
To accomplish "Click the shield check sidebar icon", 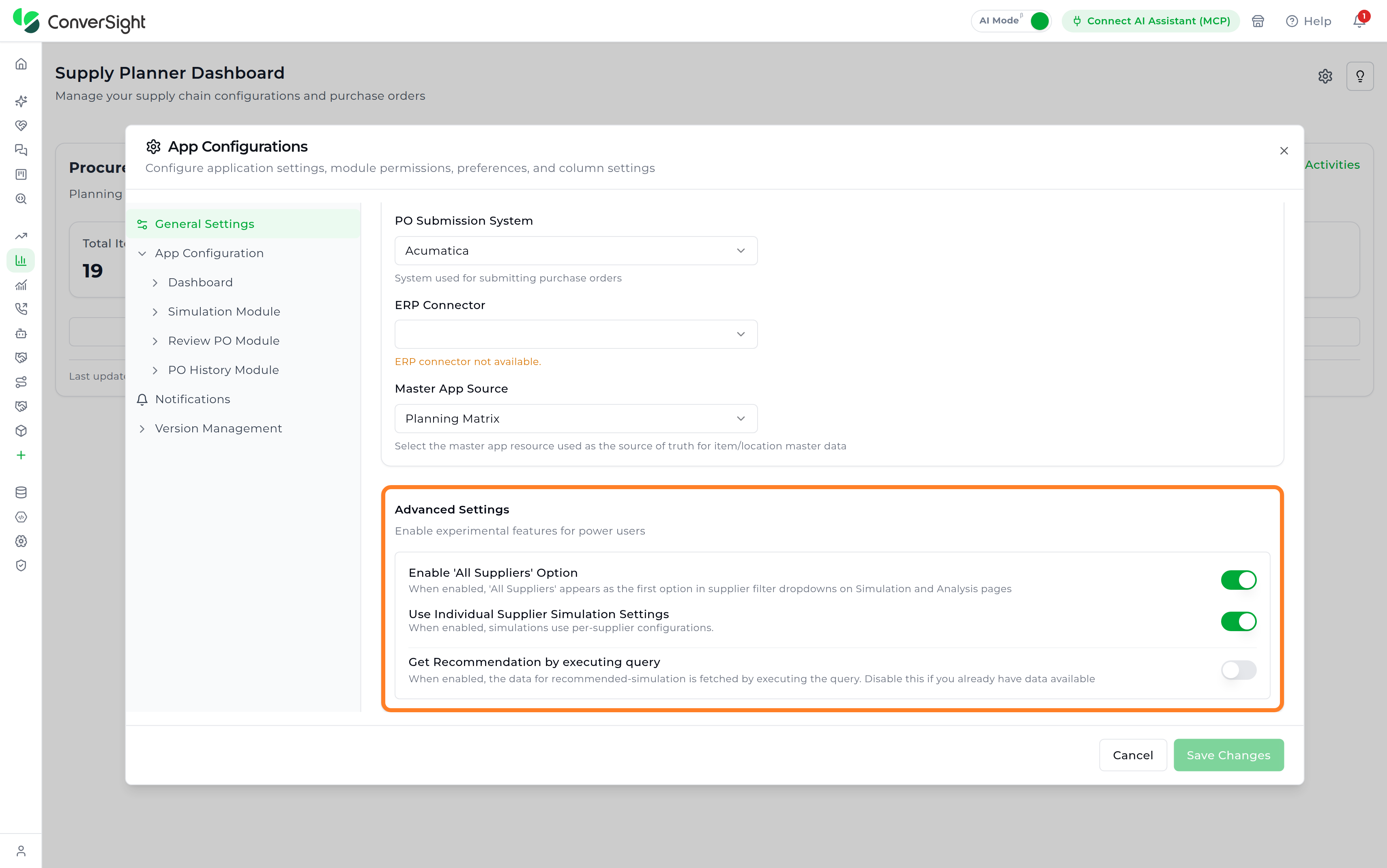I will [21, 565].
